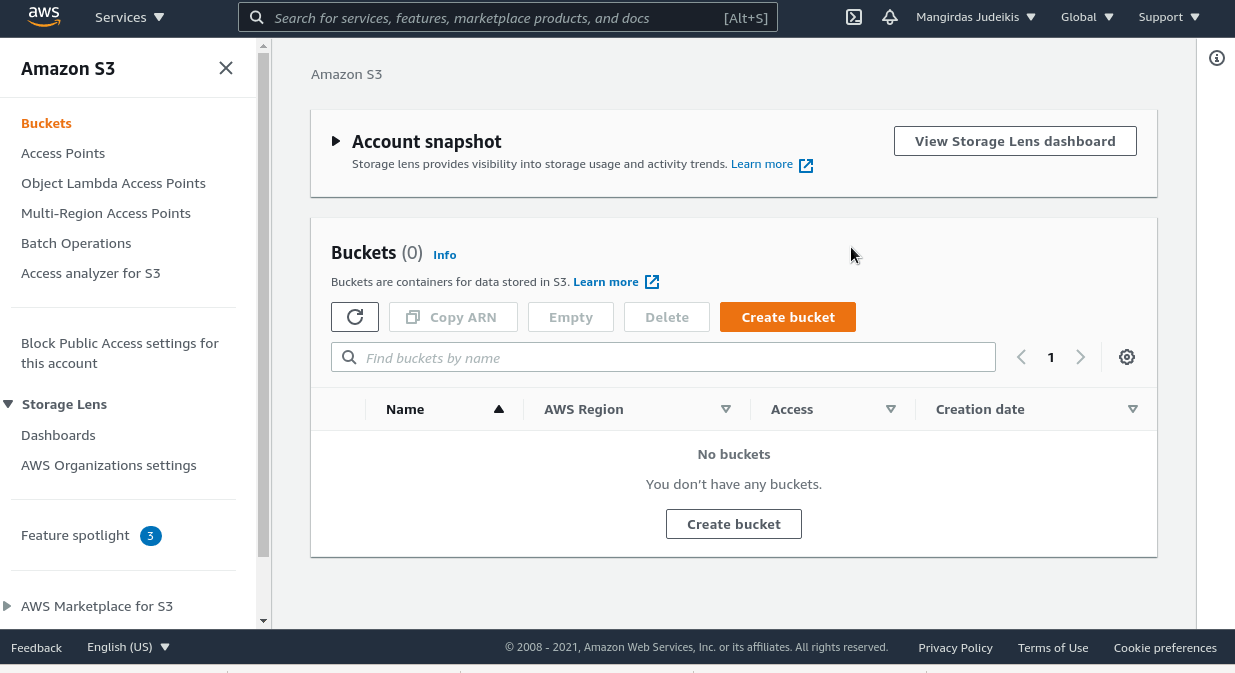Open Batch Operations from sidebar
1235x673 pixels.
click(x=76, y=243)
